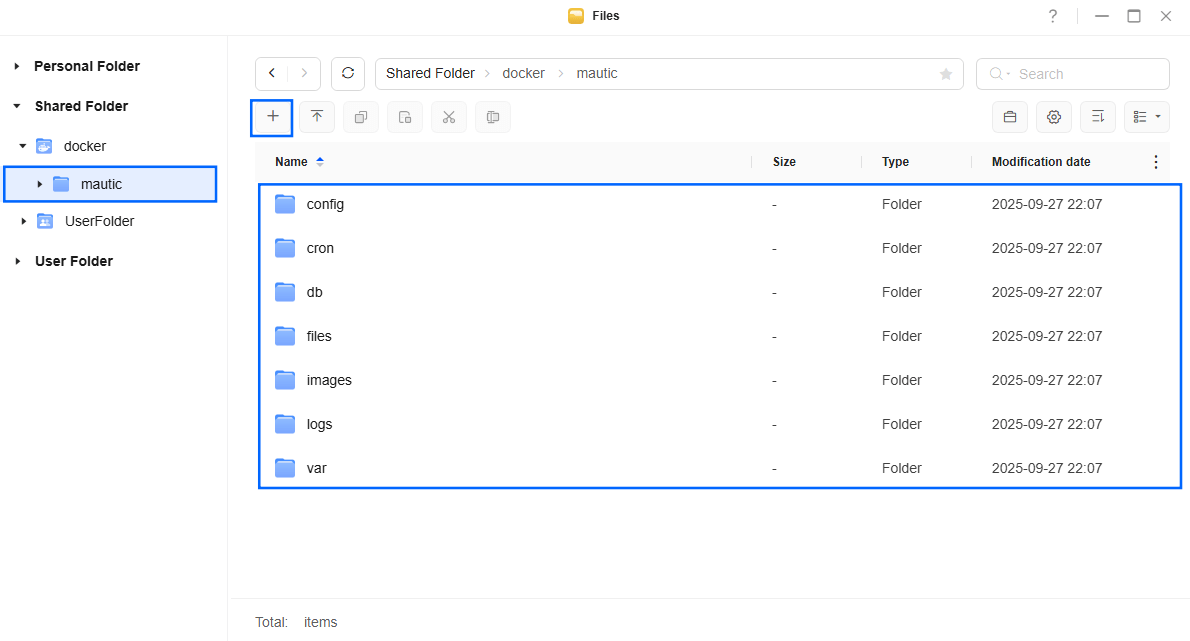Click the upload icon in toolbar
This screenshot has height=641, width=1190.
(x=317, y=117)
